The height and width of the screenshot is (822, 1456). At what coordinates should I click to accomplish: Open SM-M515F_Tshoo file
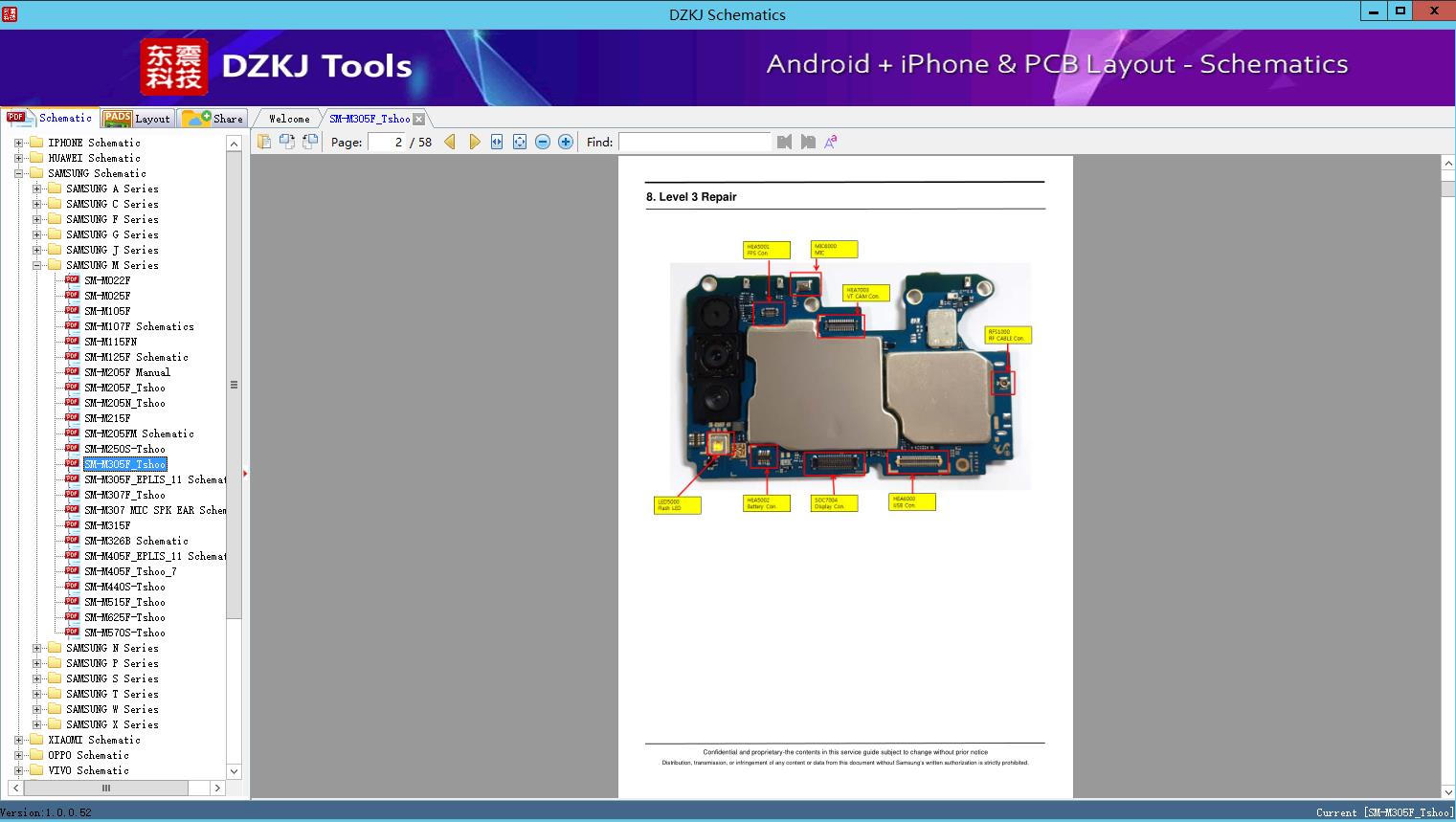click(x=124, y=602)
